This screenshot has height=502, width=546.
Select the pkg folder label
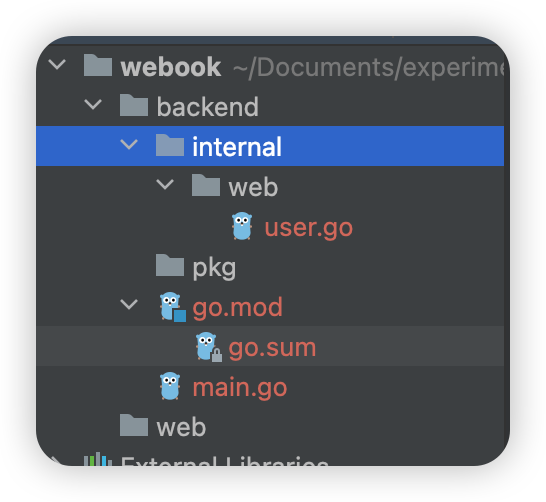coord(214,268)
